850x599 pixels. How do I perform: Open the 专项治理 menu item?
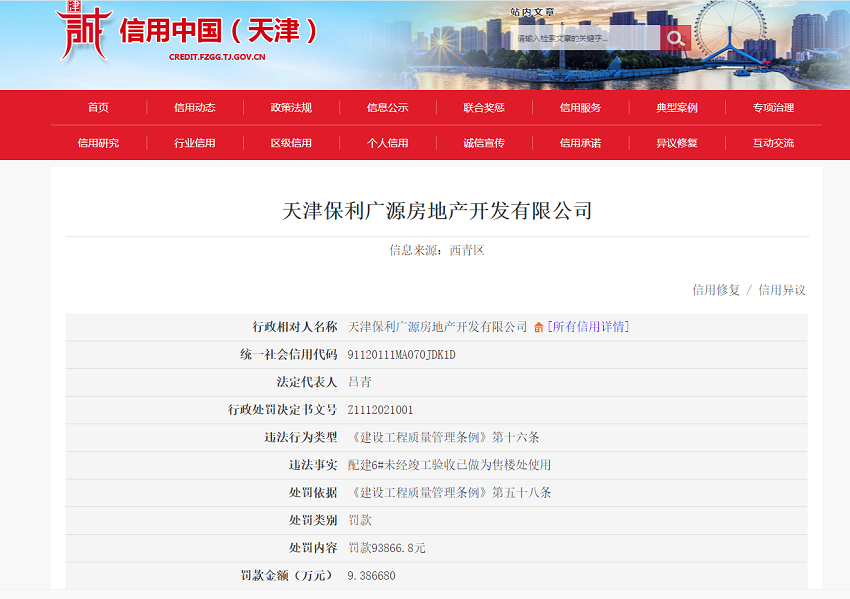click(x=774, y=108)
